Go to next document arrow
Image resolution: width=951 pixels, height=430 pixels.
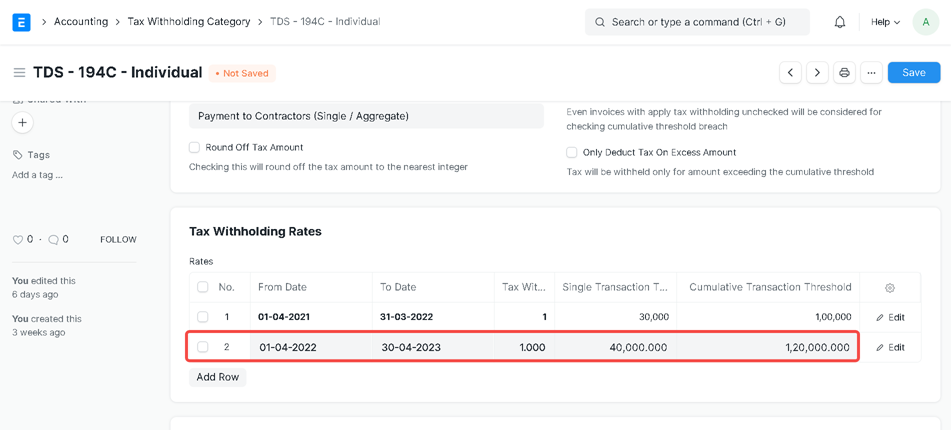click(x=817, y=73)
